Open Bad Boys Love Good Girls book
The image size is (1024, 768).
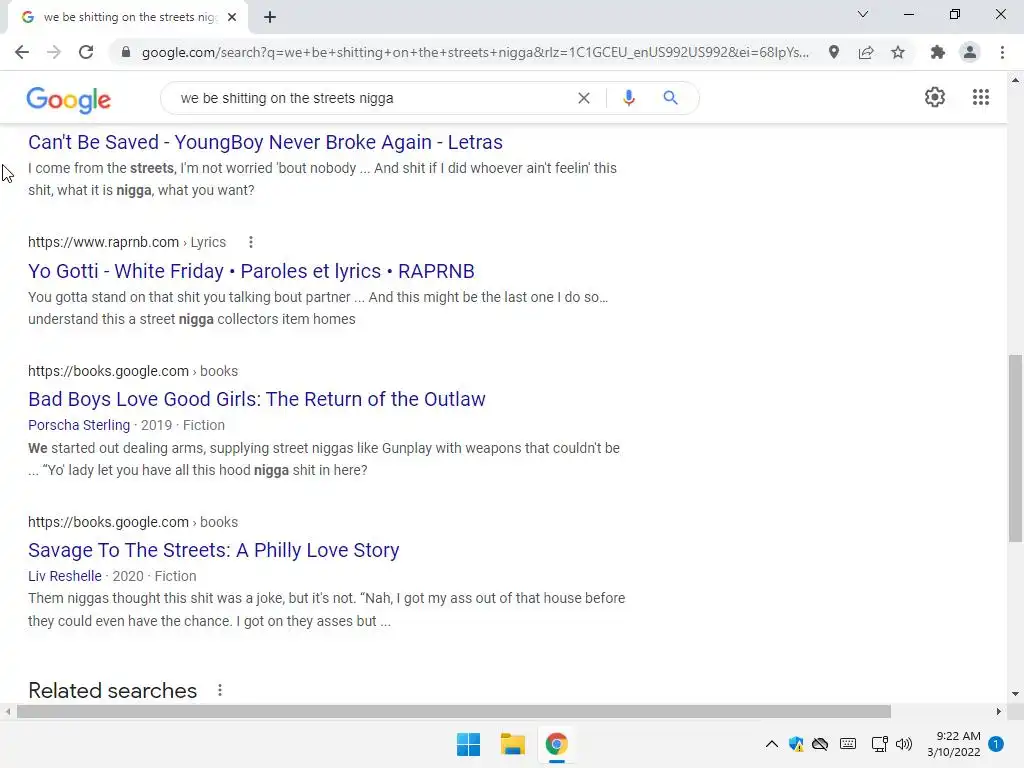click(x=257, y=399)
